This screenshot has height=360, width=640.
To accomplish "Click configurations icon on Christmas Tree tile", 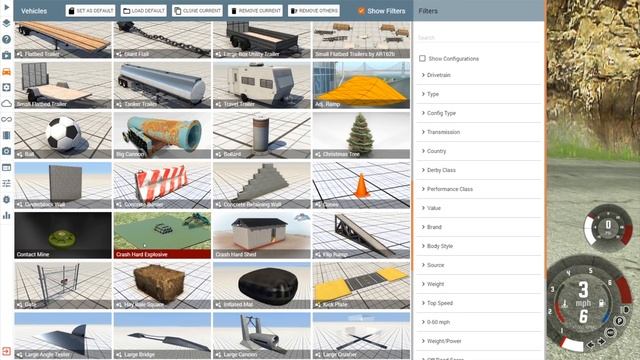I will (x=318, y=154).
